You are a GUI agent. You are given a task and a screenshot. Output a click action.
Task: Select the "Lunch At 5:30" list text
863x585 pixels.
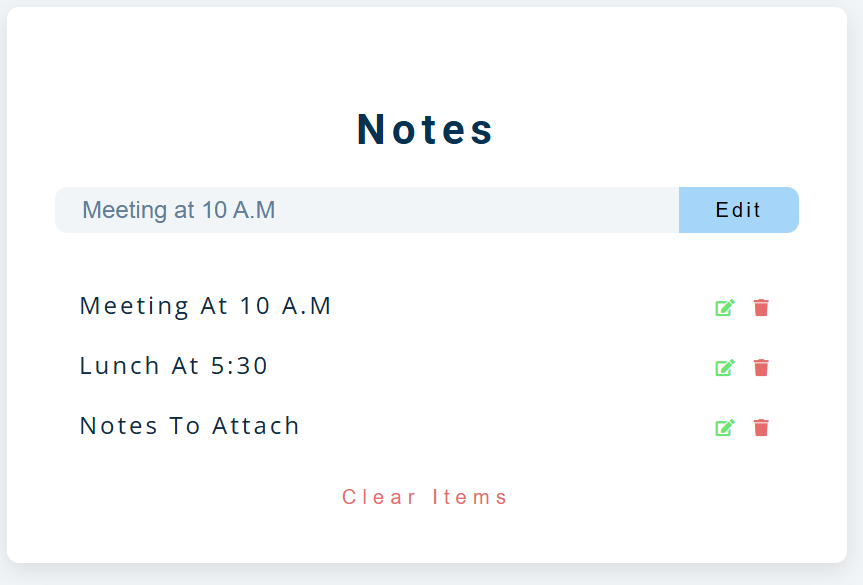click(174, 366)
